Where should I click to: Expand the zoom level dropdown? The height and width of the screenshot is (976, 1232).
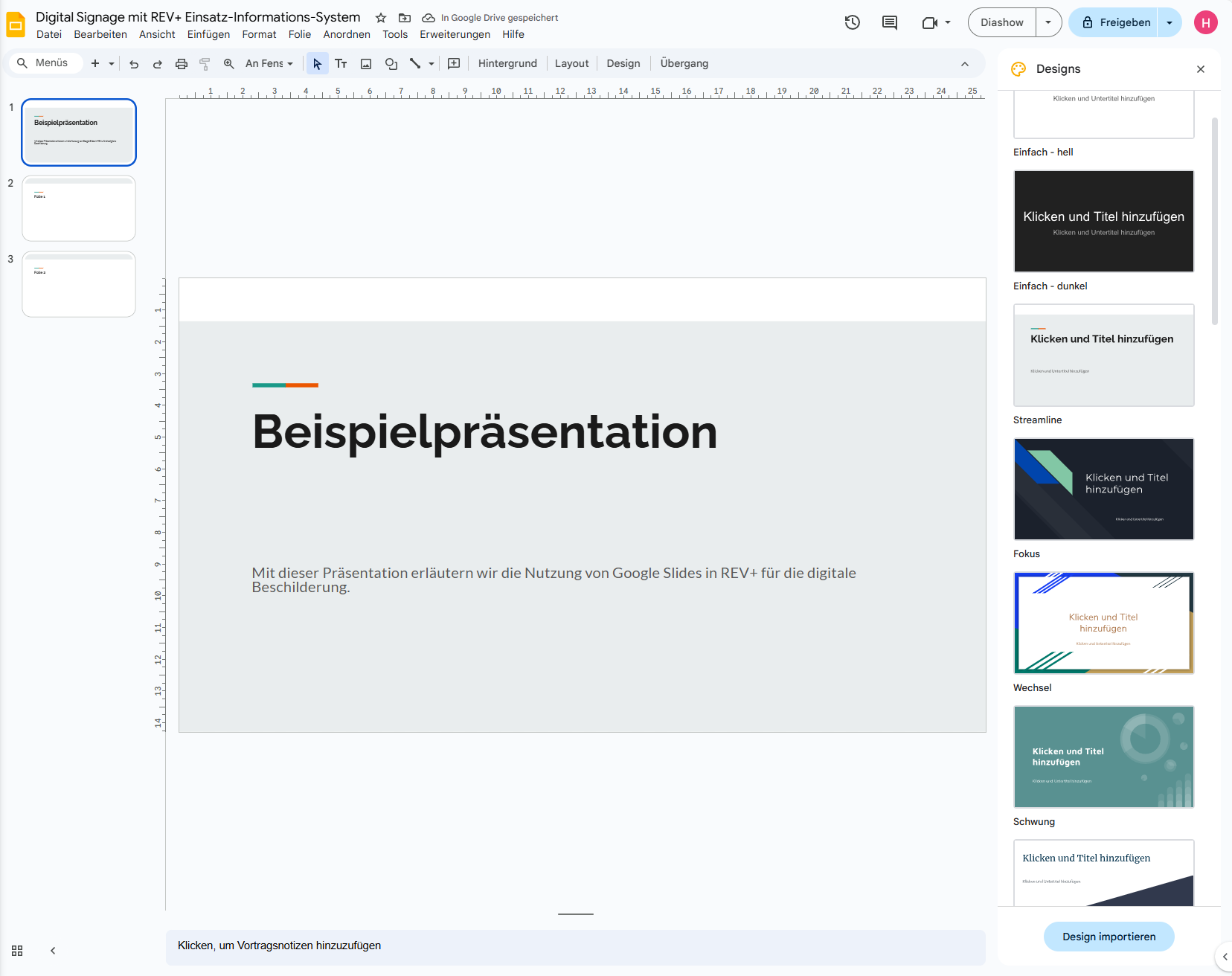(269, 64)
